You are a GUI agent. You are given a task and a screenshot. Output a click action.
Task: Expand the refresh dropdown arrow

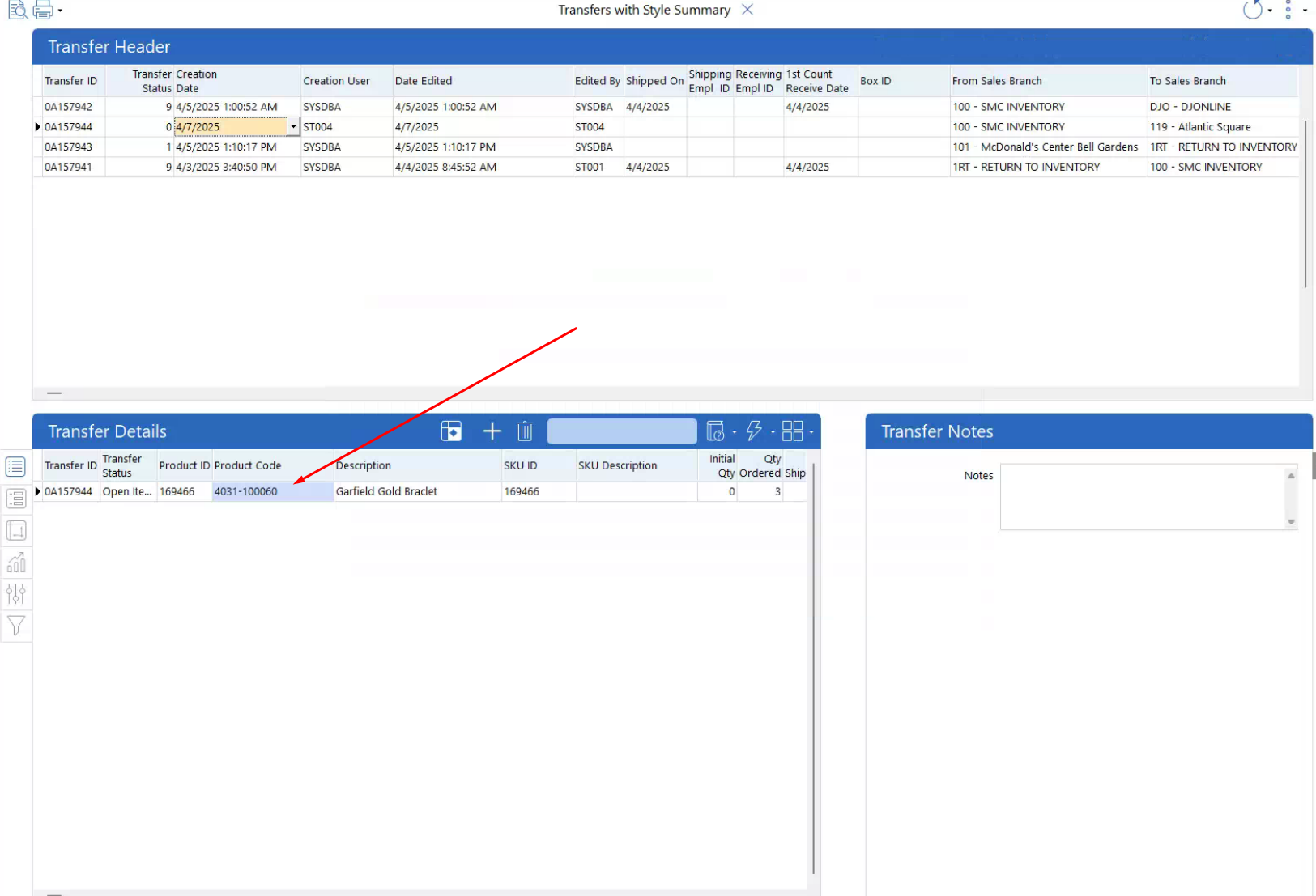pyautogui.click(x=1270, y=11)
